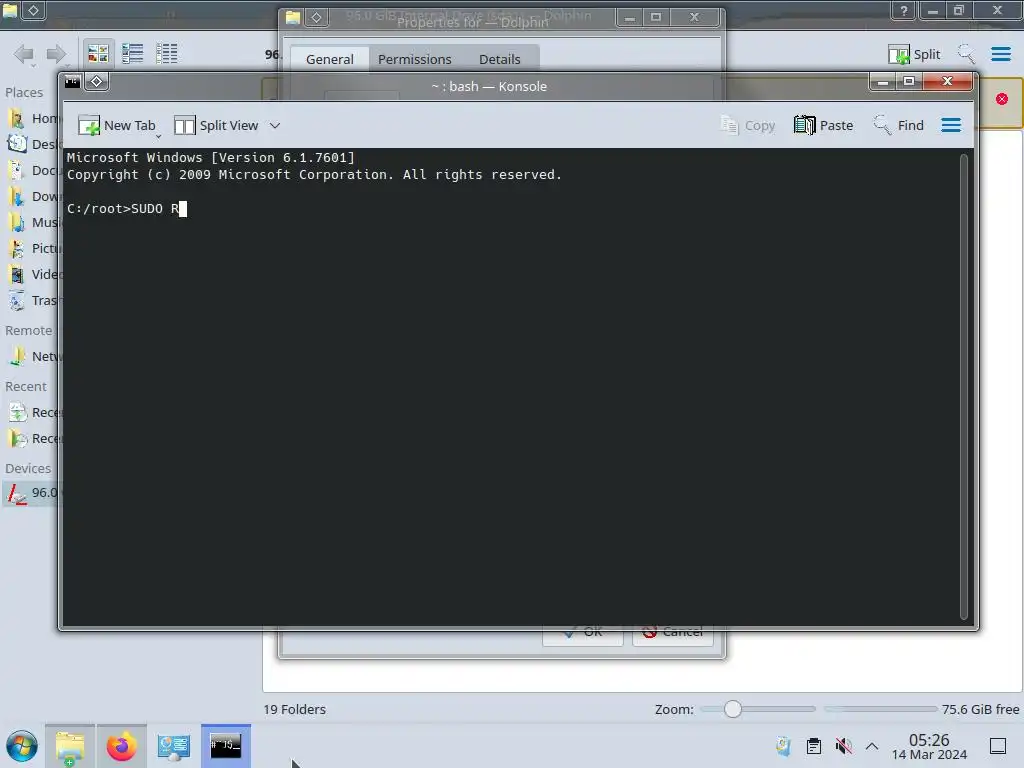This screenshot has height=768, width=1024.
Task: Click the 75.6 GiB free space bar
Action: [880, 709]
